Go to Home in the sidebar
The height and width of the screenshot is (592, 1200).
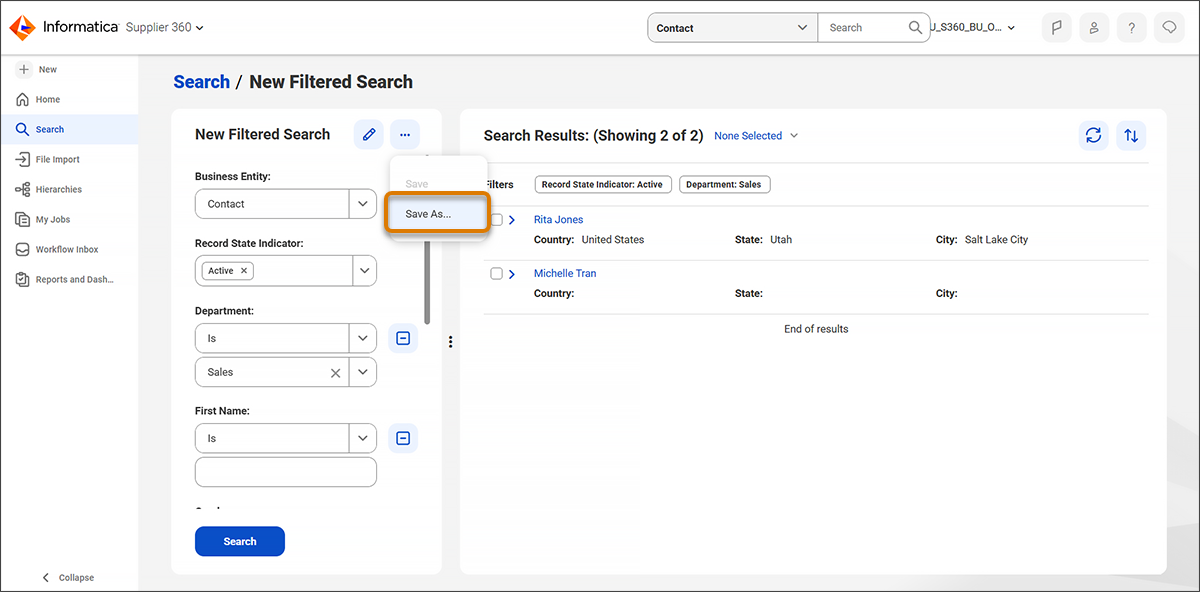pos(69,99)
